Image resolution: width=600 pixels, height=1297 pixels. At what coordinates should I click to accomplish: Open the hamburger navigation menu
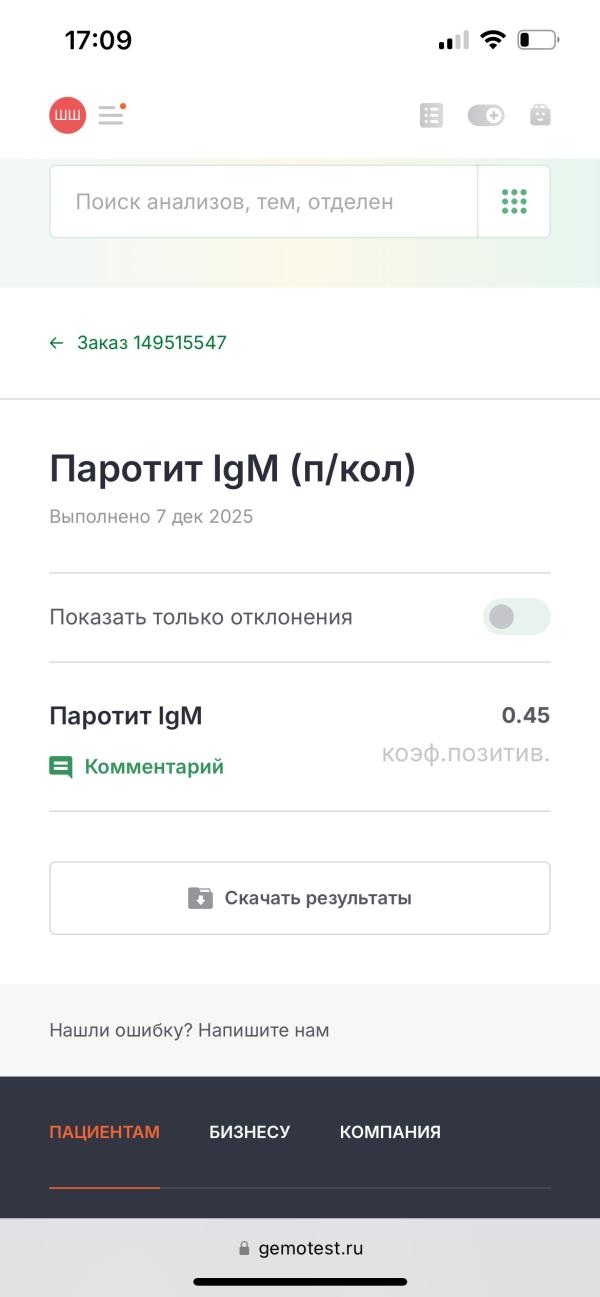(x=109, y=115)
